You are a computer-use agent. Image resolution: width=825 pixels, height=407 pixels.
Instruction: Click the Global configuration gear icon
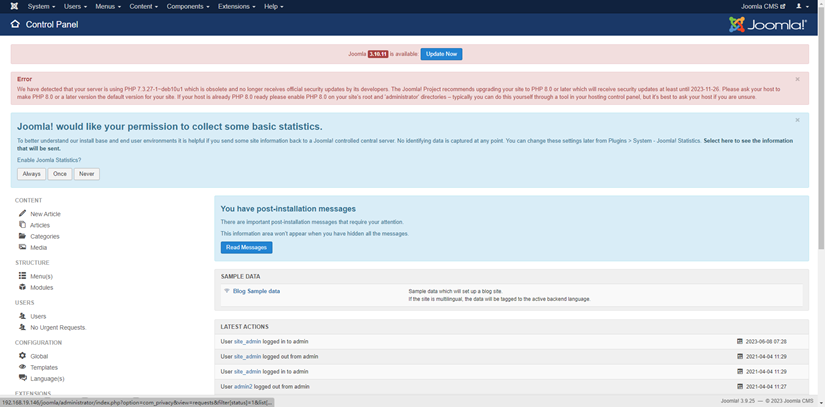[22, 355]
